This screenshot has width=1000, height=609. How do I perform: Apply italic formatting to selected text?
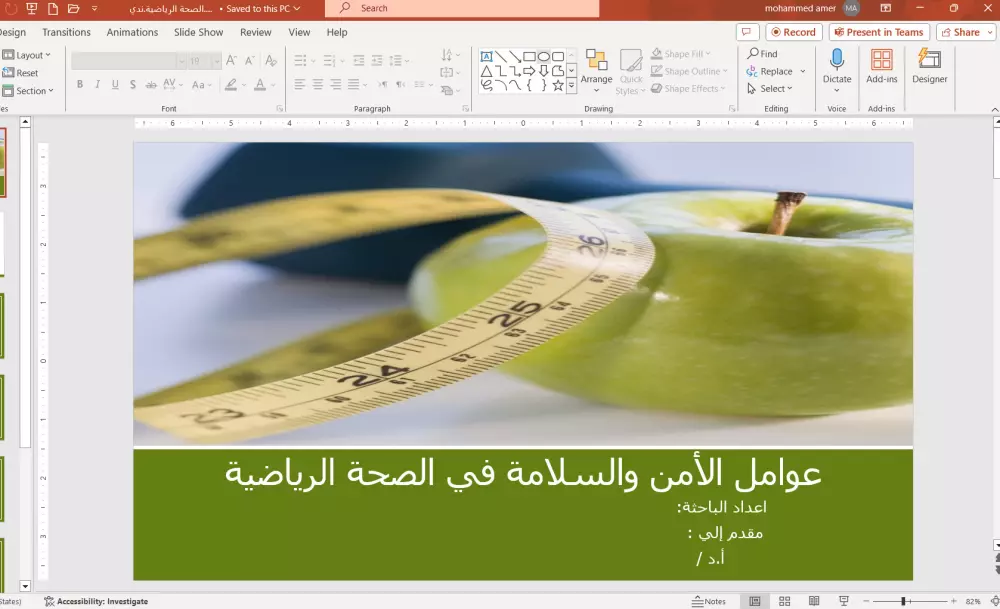click(x=96, y=84)
